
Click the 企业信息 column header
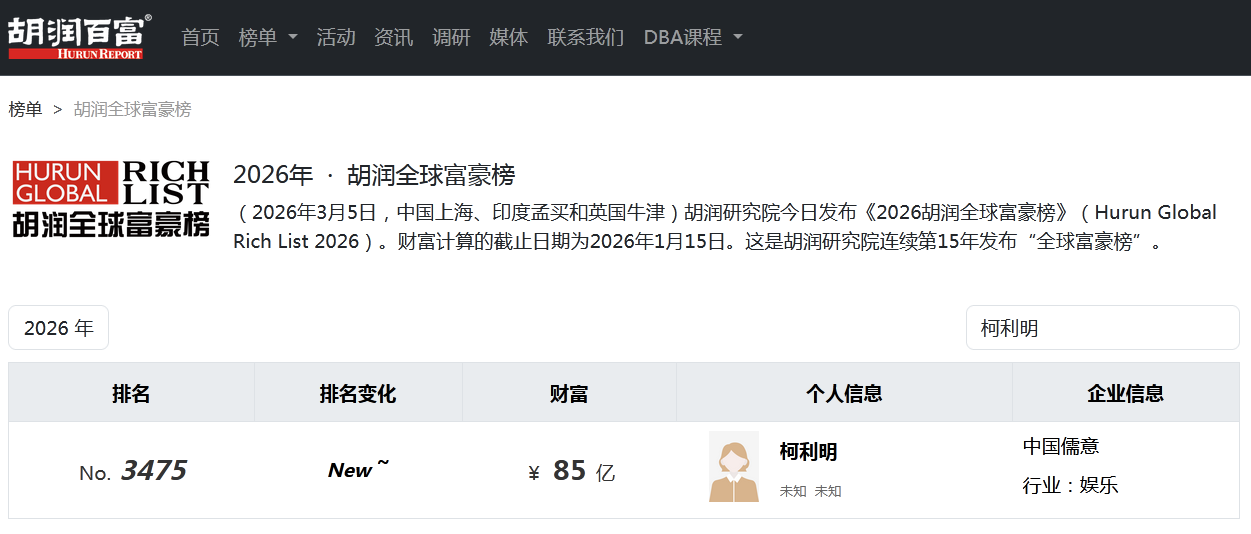point(1126,393)
